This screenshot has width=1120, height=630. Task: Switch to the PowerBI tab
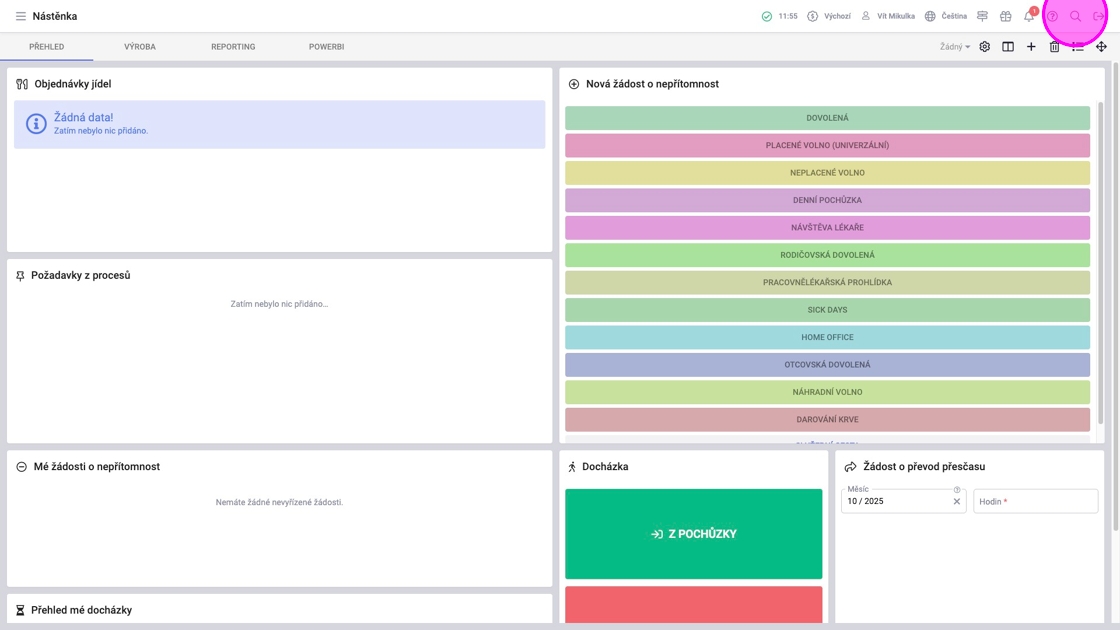pyautogui.click(x=326, y=46)
